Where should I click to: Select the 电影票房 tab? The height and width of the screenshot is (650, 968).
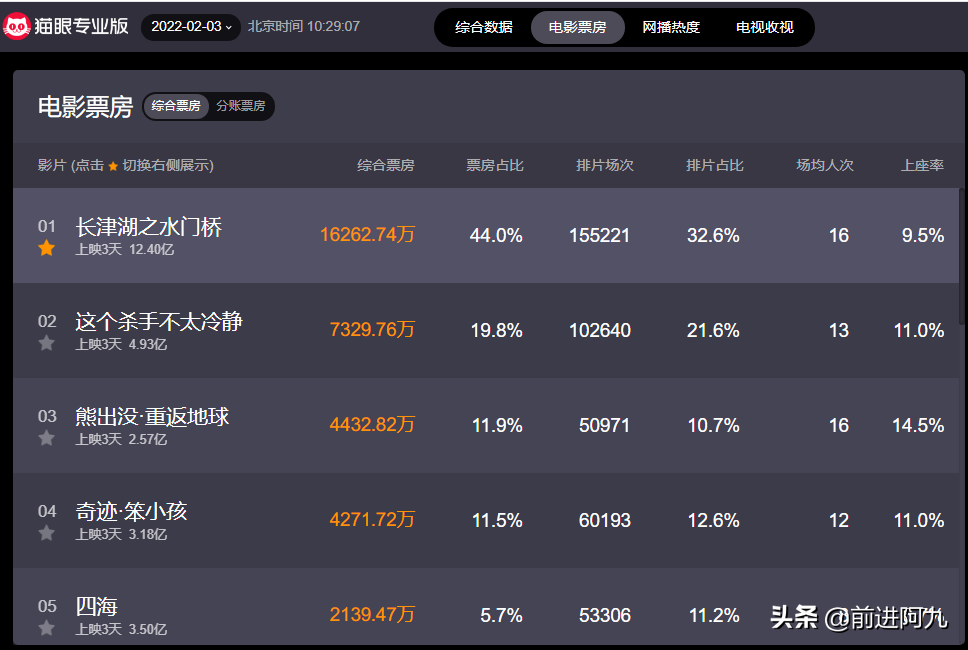577,27
